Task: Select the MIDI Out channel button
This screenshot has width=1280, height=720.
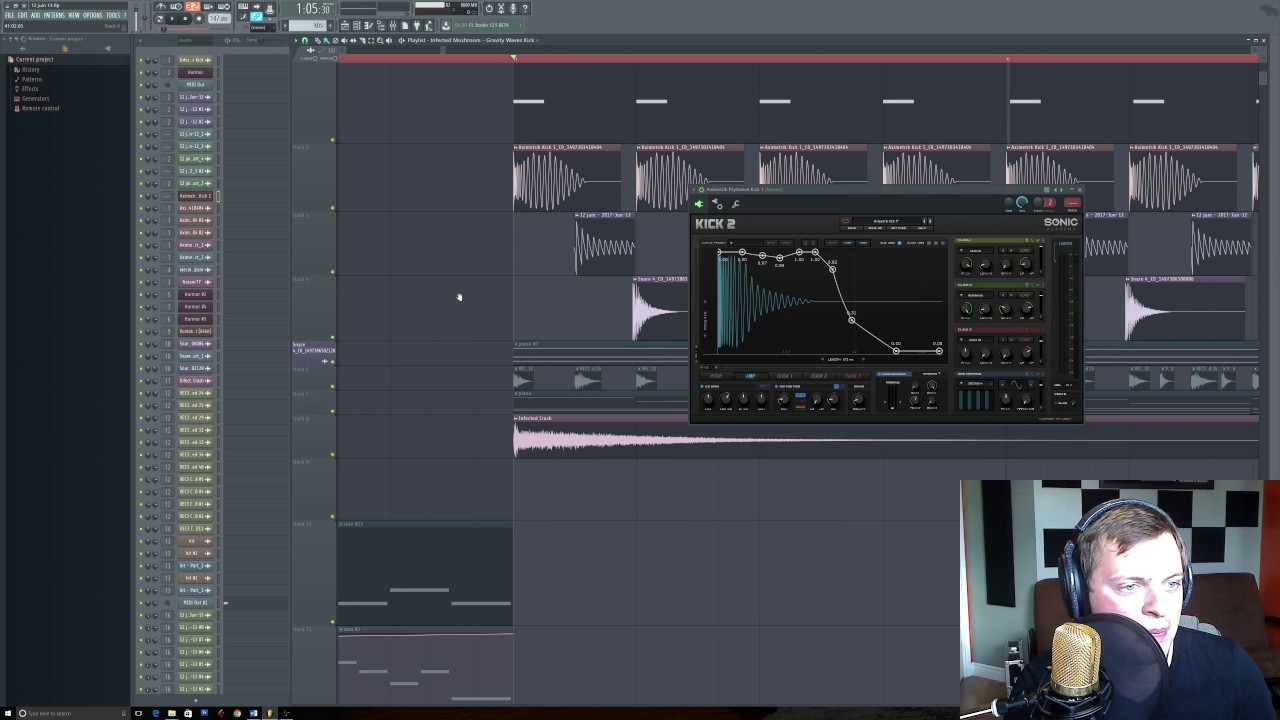Action: [x=195, y=84]
